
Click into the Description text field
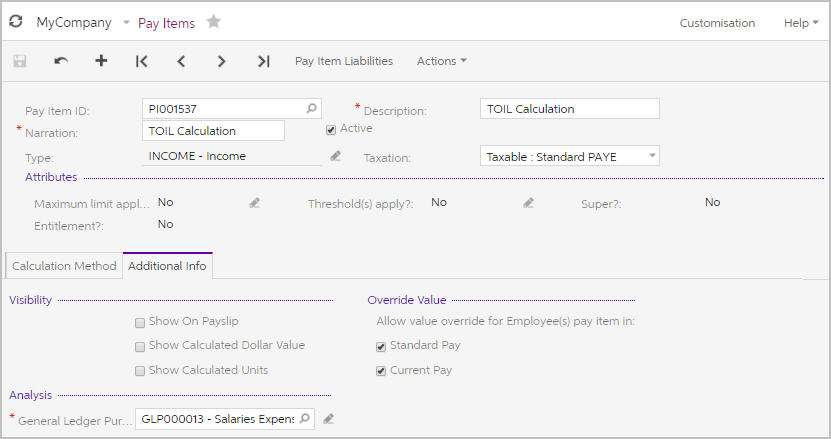570,109
